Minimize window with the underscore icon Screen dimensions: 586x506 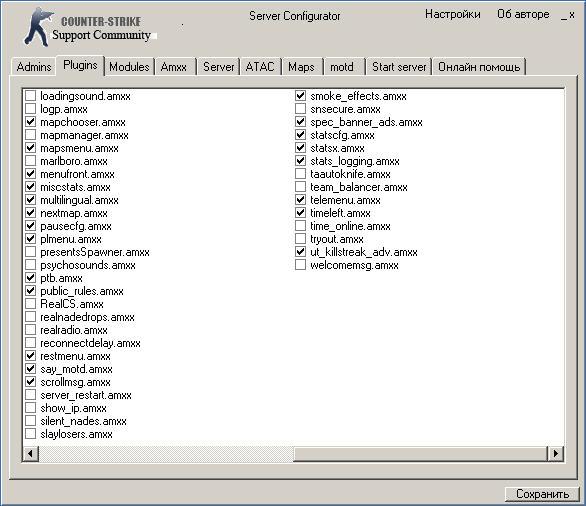564,16
